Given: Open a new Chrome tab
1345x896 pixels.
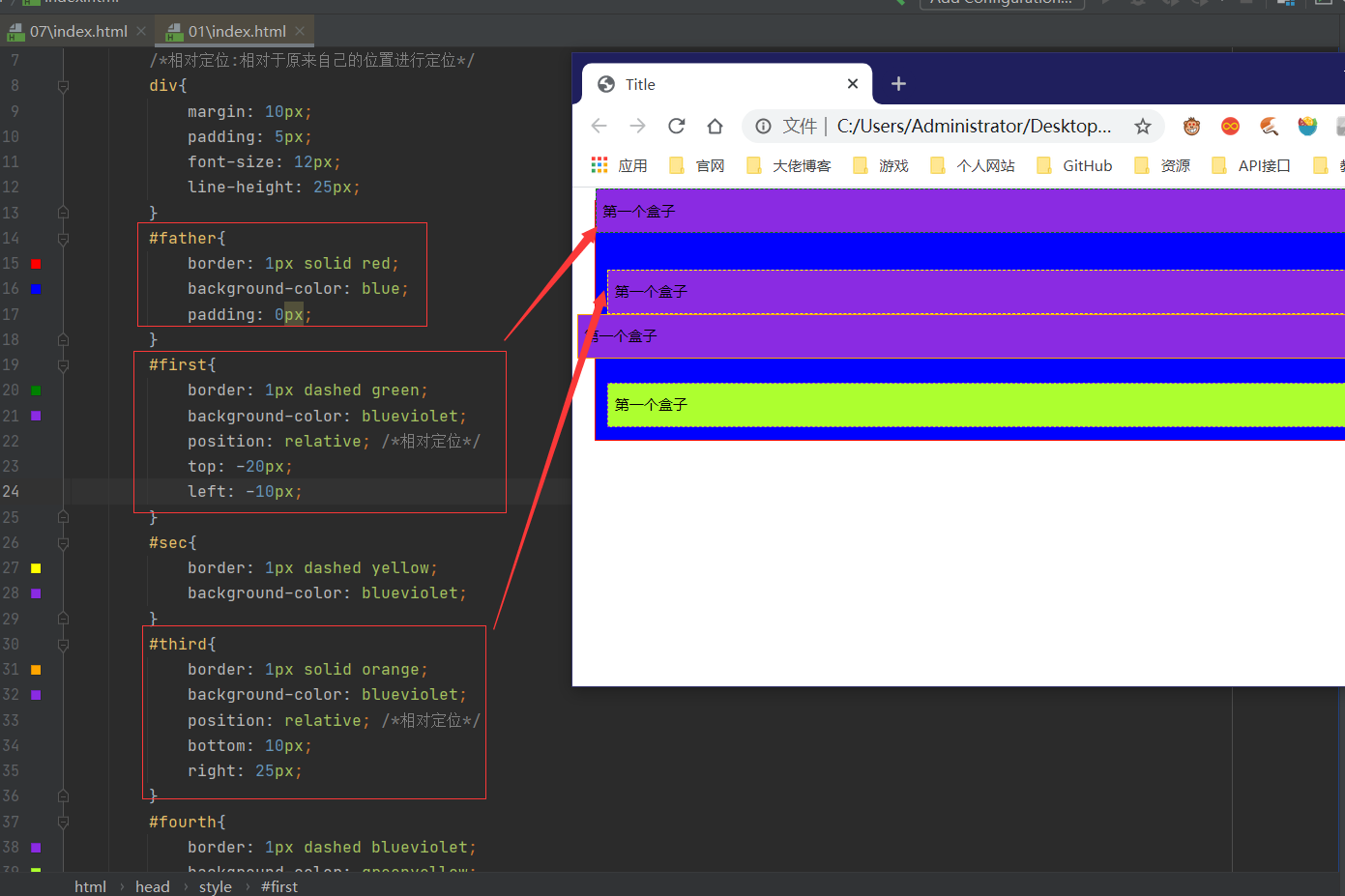Looking at the screenshot, I should [x=898, y=84].
